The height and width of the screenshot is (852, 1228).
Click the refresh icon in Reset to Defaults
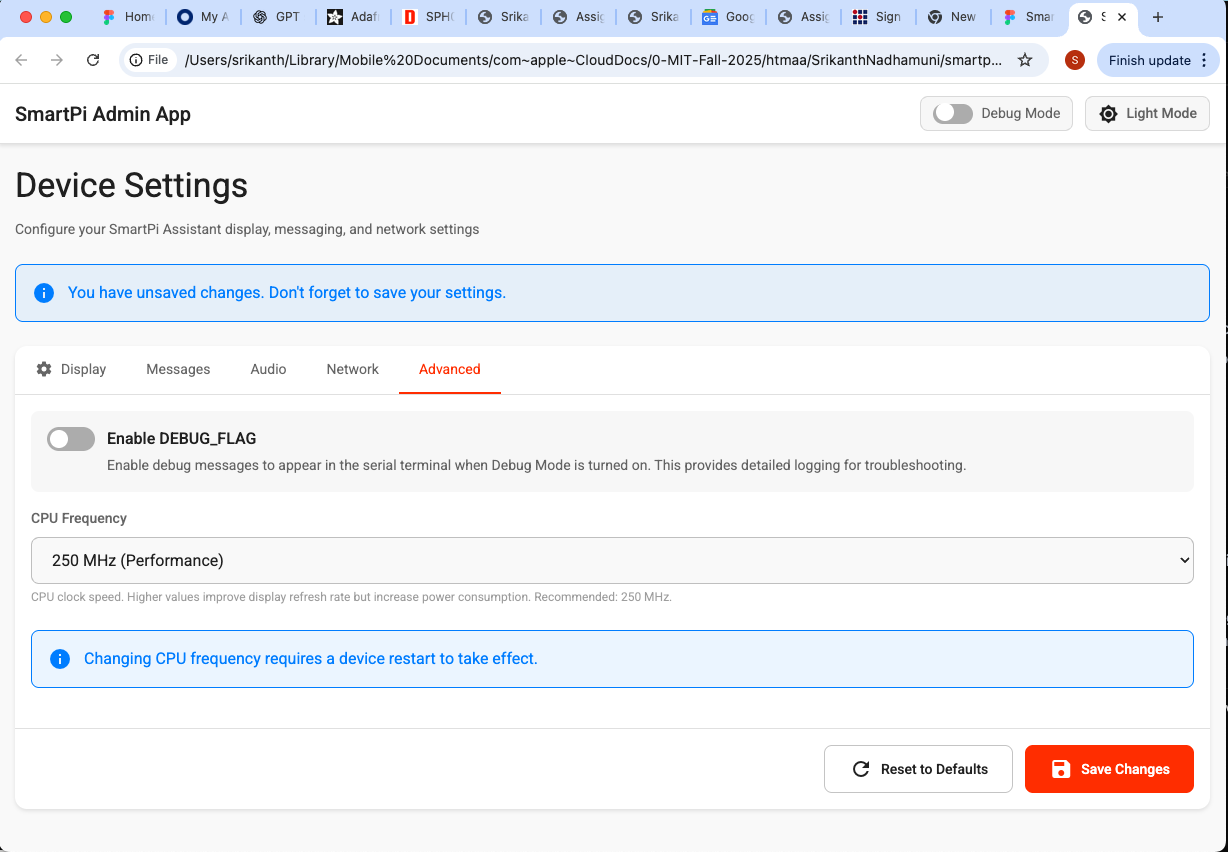pyautogui.click(x=861, y=768)
